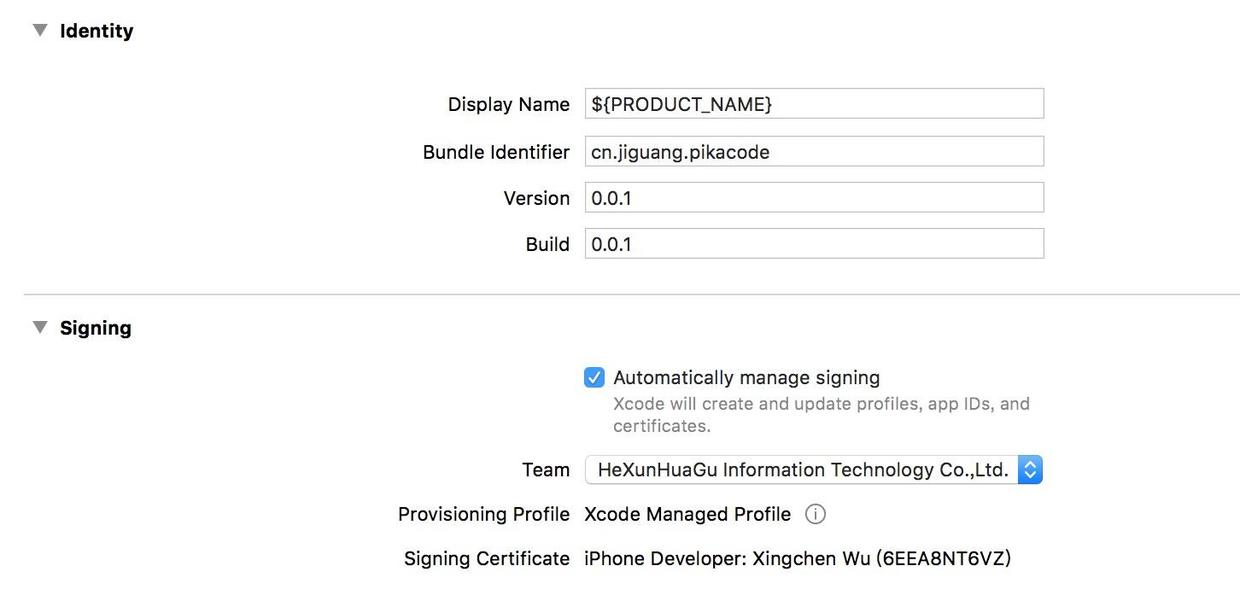
Task: Click the iPhone Developer signing certificate text
Action: point(797,559)
